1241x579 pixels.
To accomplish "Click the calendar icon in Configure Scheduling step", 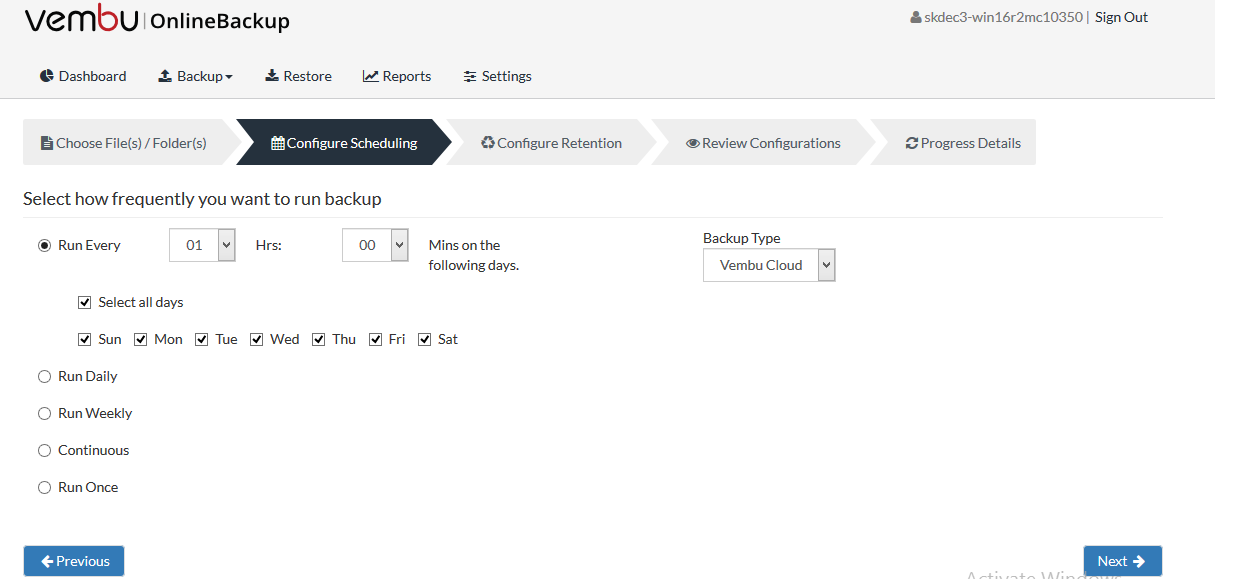I will [278, 143].
